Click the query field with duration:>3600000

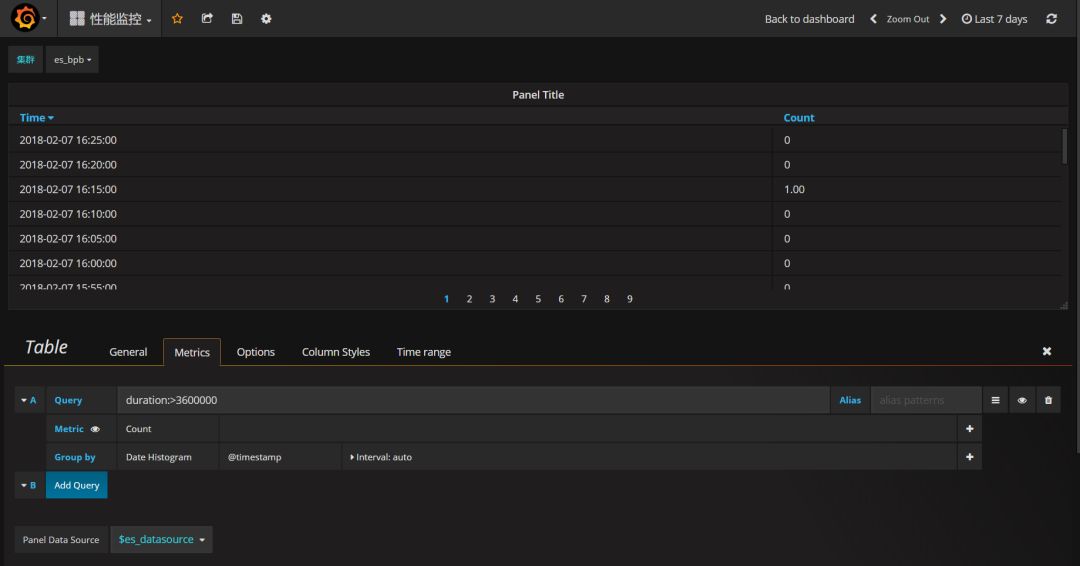coord(473,400)
